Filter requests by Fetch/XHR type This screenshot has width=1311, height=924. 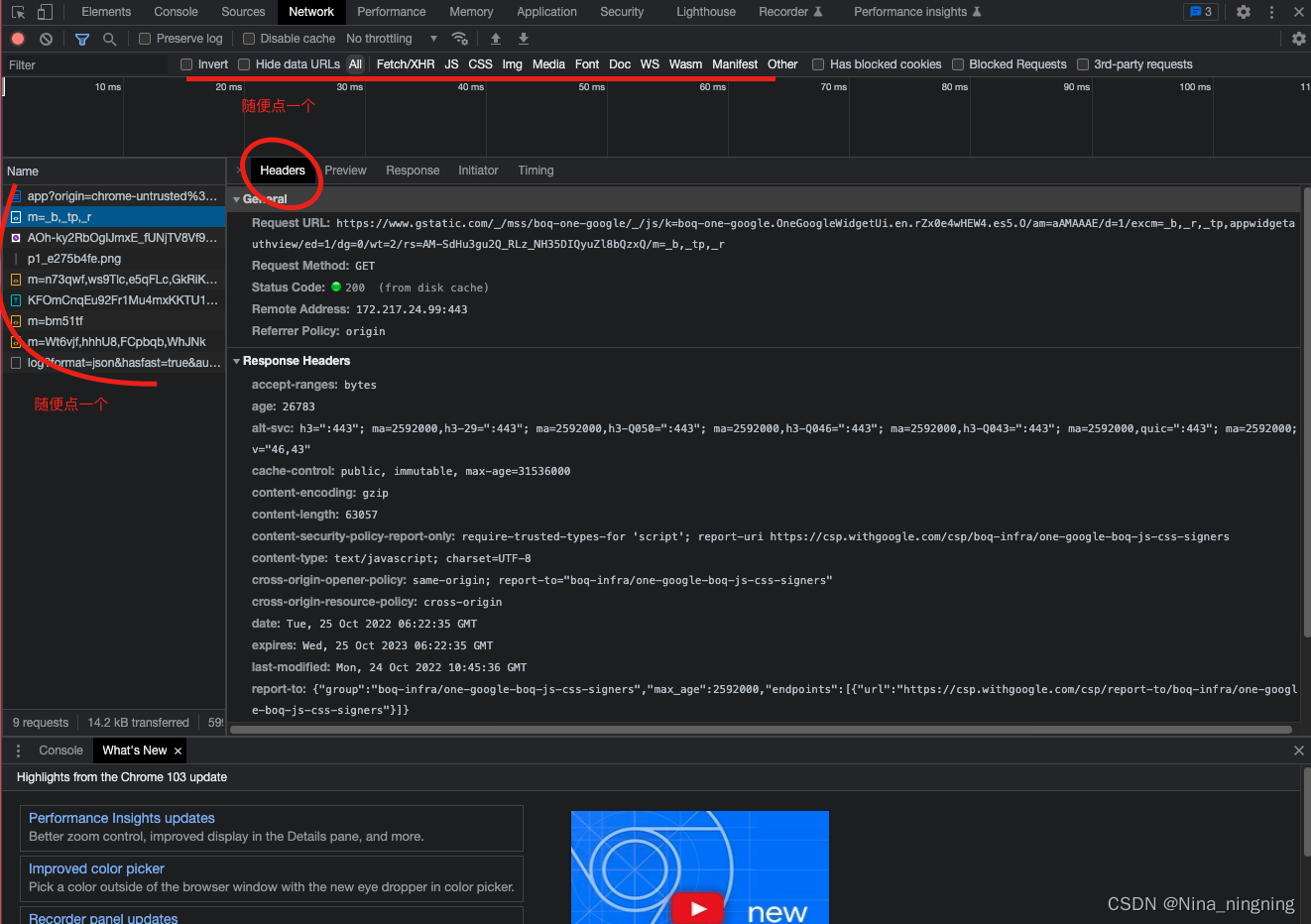[x=406, y=64]
